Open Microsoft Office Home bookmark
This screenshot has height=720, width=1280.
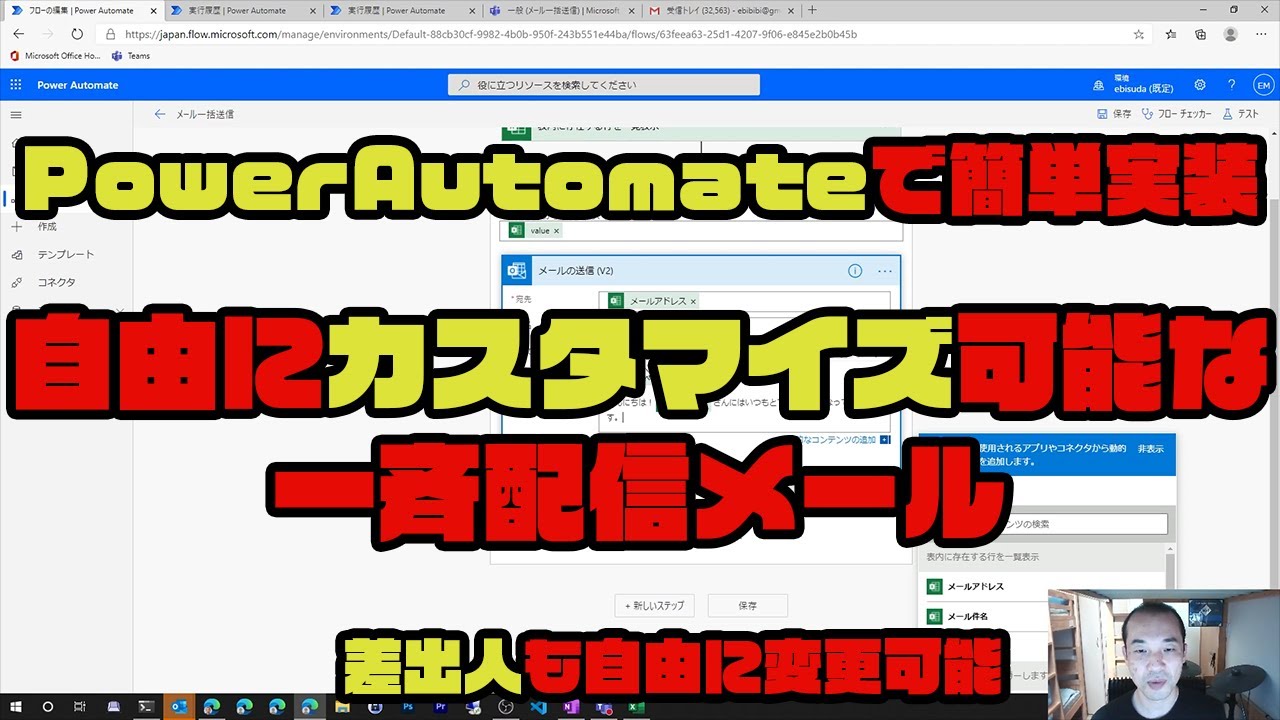tap(54, 56)
